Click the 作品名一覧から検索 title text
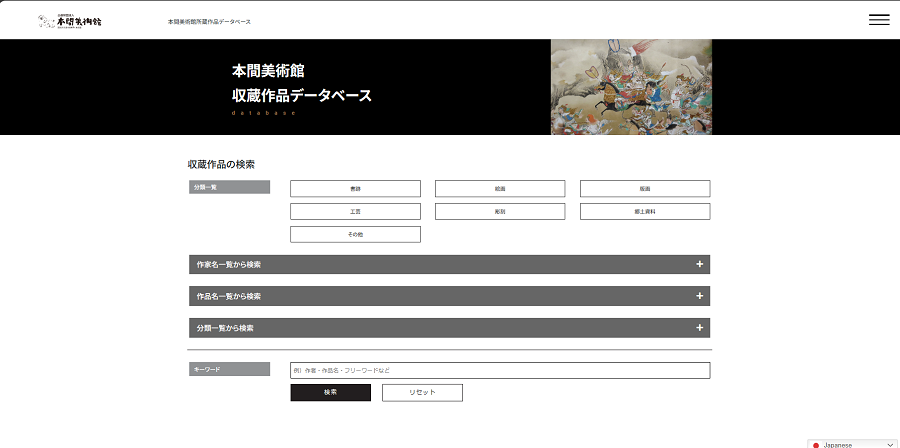 (229, 296)
